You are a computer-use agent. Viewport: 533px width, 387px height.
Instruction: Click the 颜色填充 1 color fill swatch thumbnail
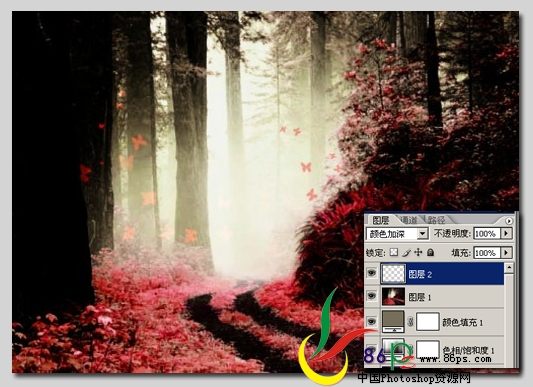[x=393, y=322]
